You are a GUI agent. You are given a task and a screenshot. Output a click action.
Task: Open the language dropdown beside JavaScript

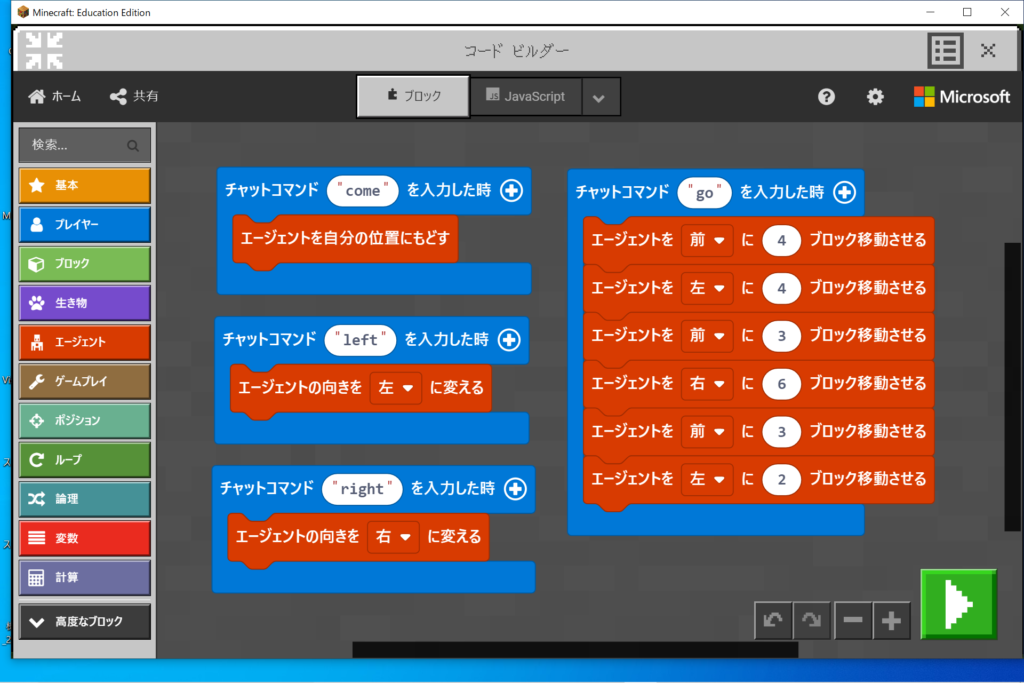pos(599,97)
